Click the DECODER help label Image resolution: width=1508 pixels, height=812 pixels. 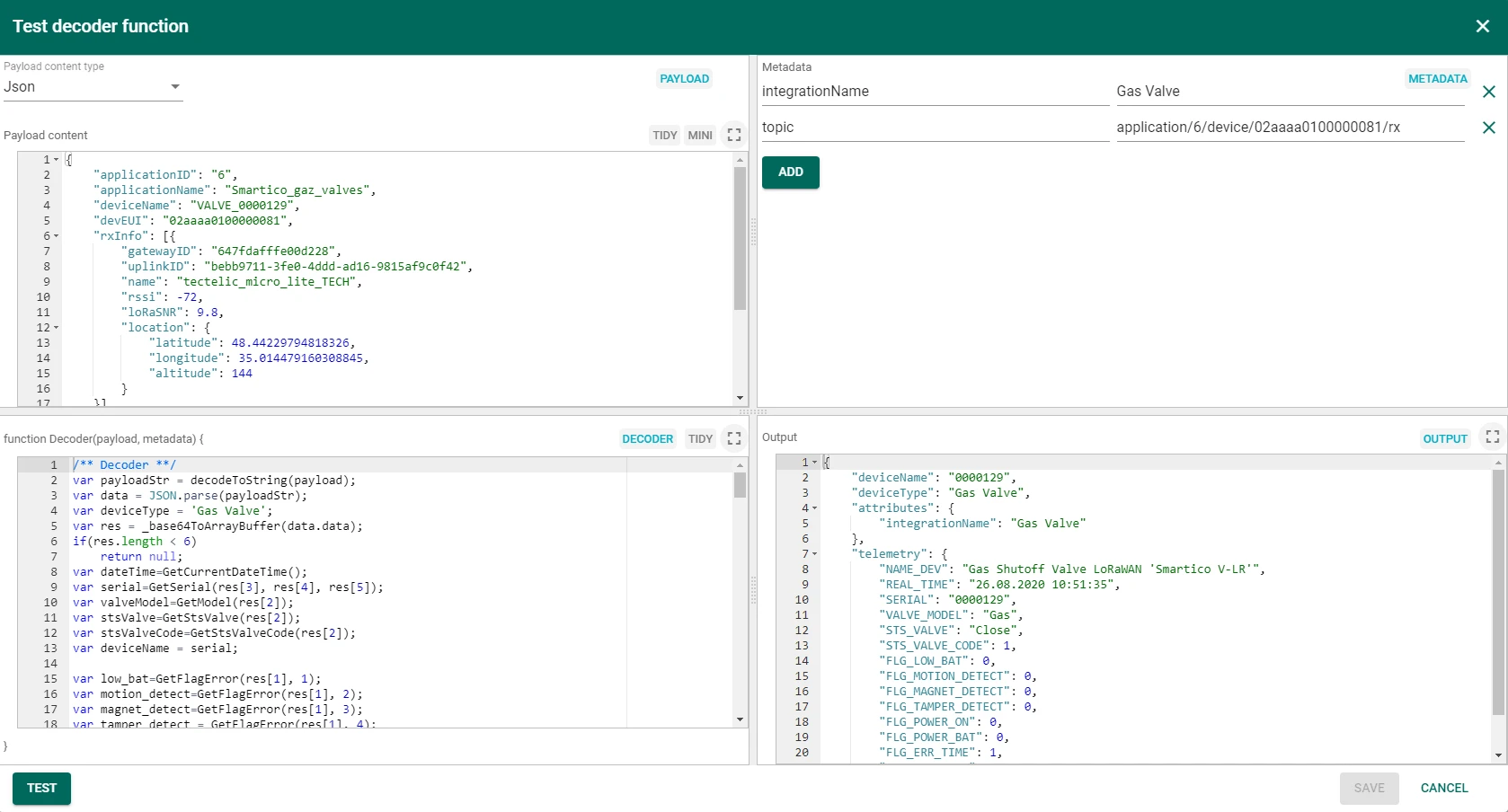tap(647, 439)
